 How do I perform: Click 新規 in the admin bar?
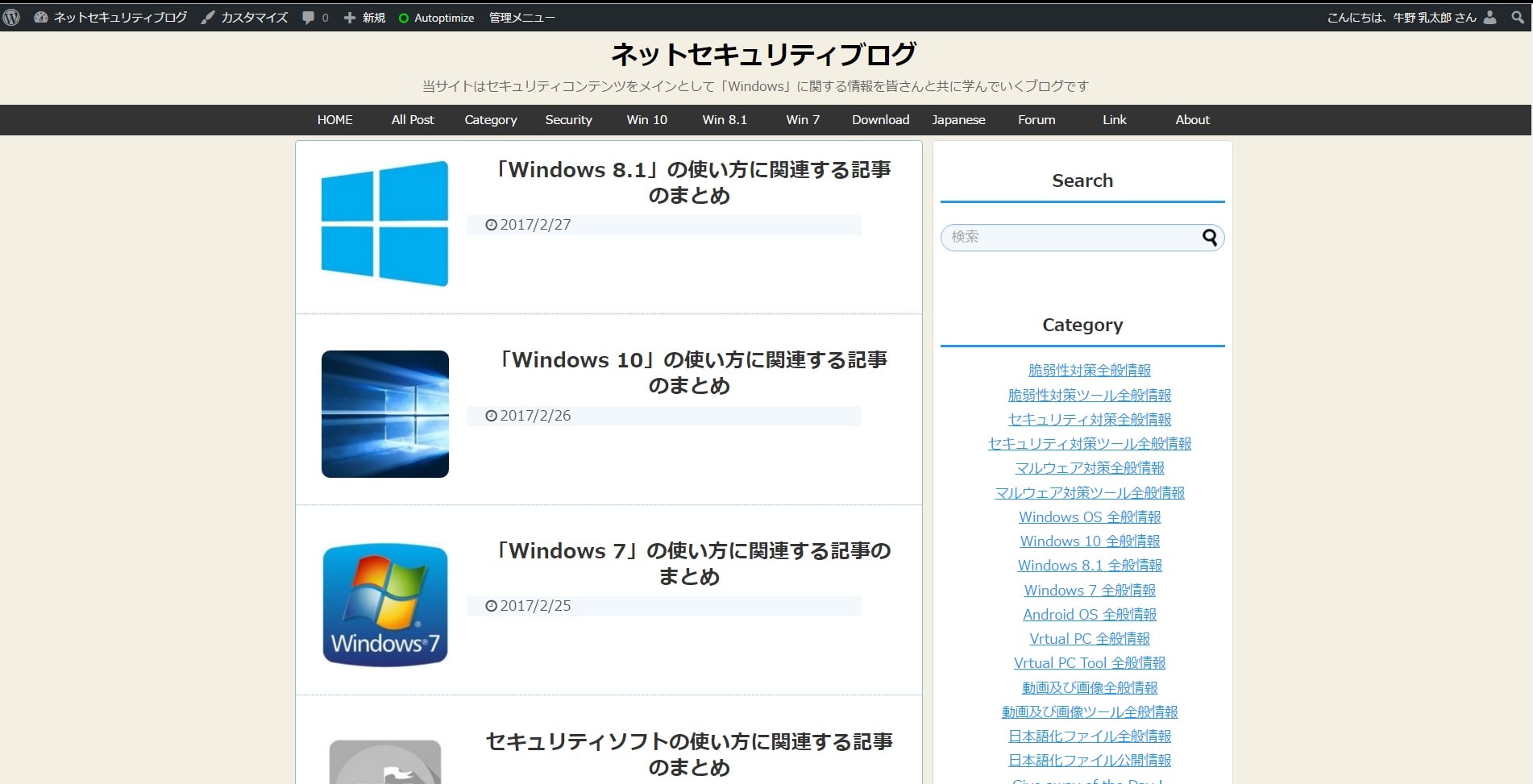point(374,17)
